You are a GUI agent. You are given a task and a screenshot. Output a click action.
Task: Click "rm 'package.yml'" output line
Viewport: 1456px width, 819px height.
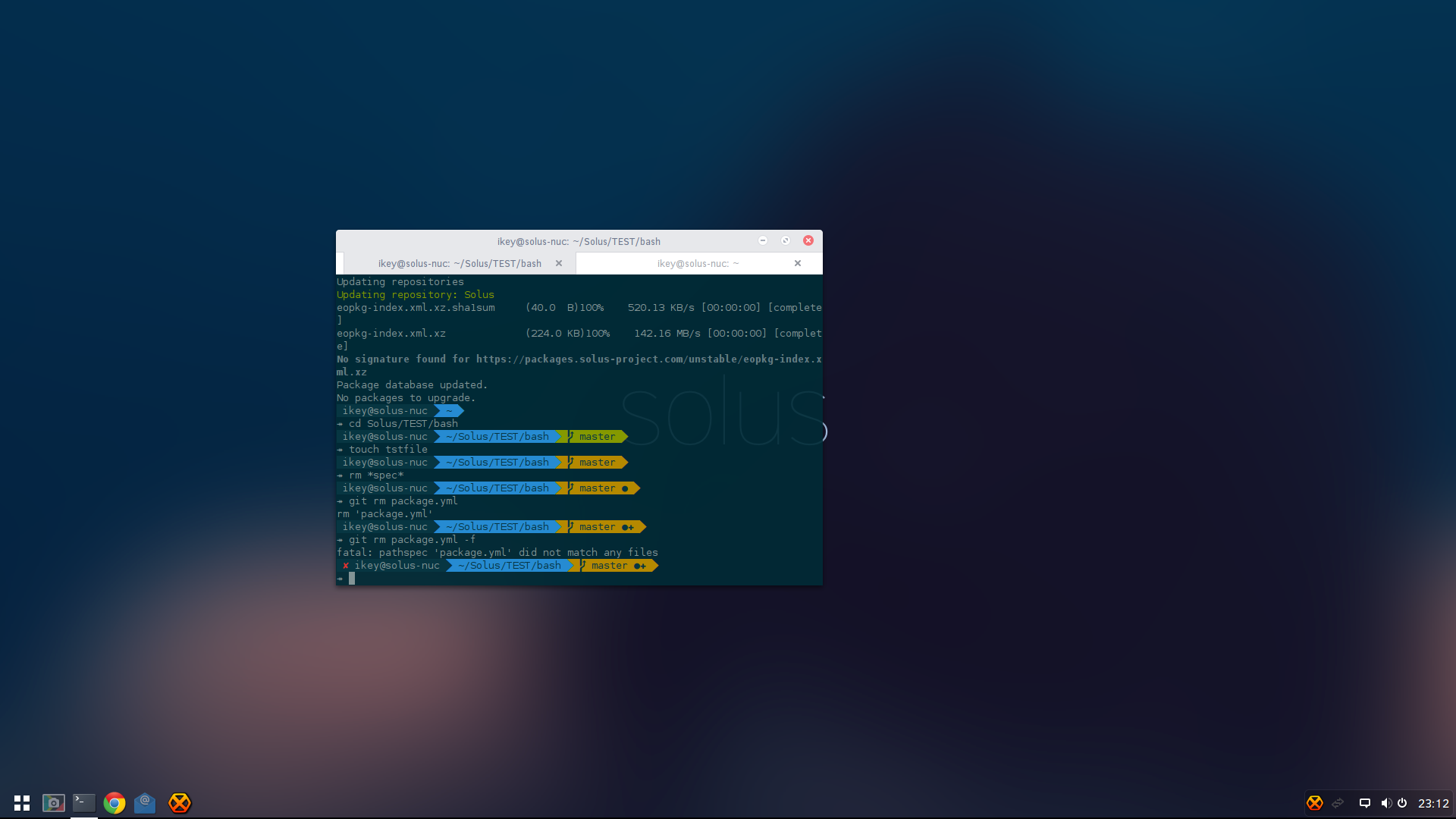[x=384, y=514]
